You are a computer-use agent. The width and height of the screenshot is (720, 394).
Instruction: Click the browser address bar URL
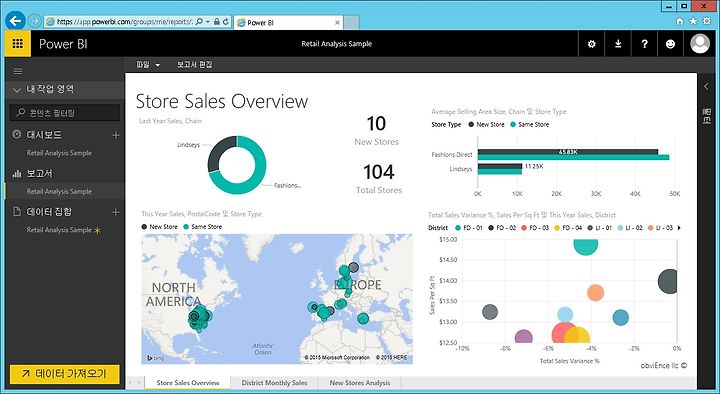coord(124,22)
